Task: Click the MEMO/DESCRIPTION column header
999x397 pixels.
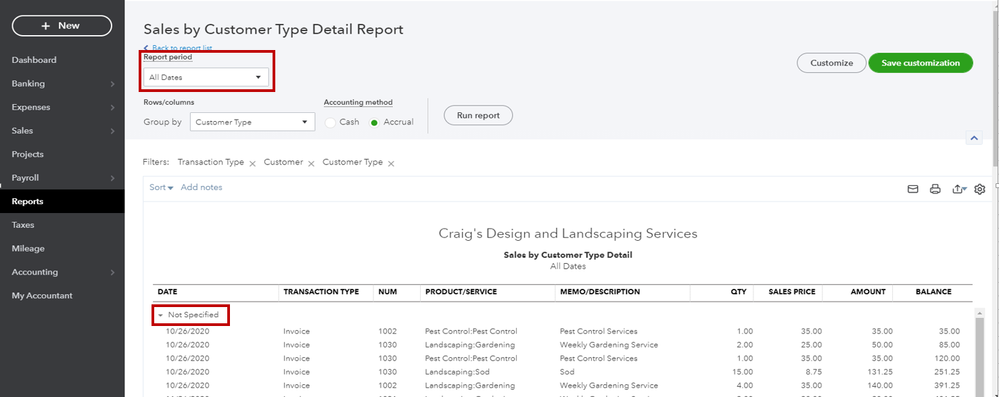Action: pos(600,292)
